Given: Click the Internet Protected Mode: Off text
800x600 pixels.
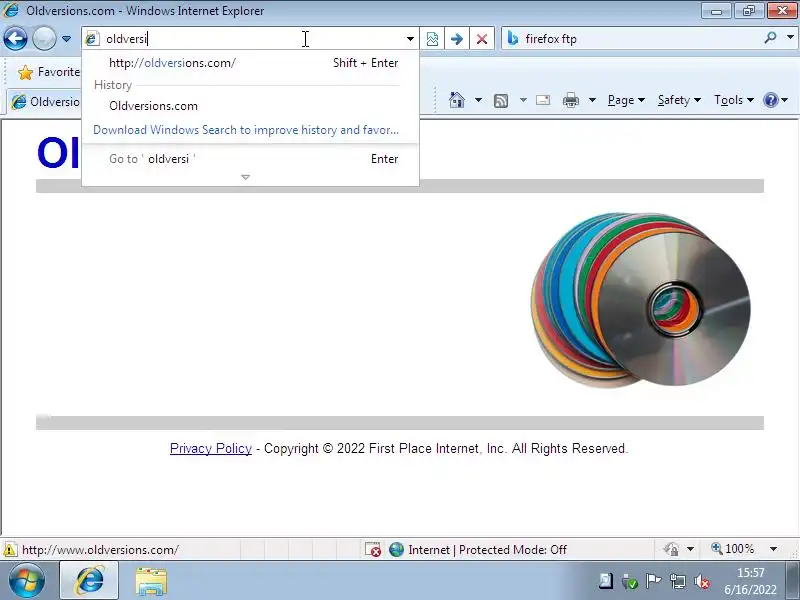Looking at the screenshot, I should click(487, 549).
